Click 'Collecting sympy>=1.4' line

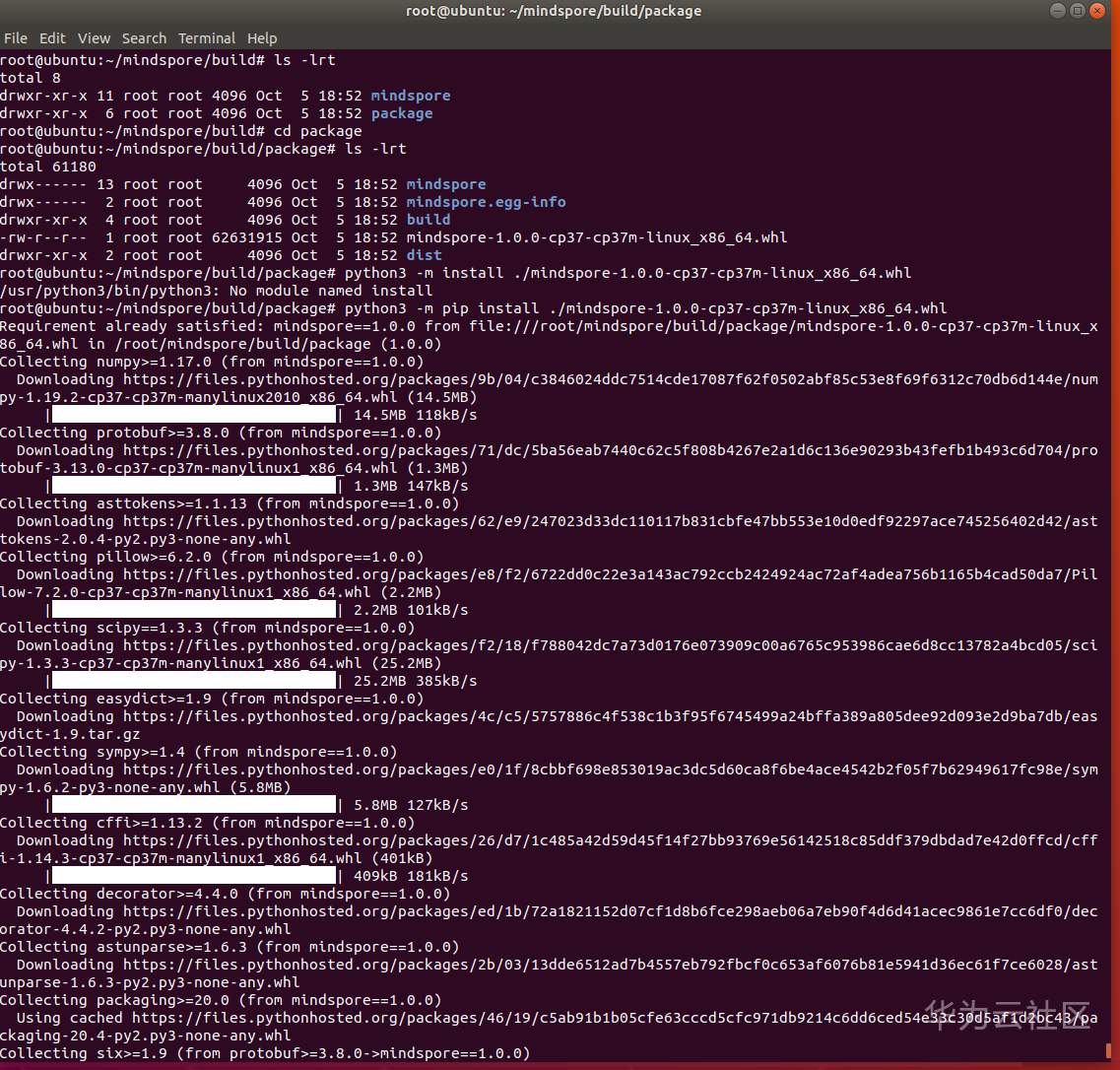[x=199, y=752]
